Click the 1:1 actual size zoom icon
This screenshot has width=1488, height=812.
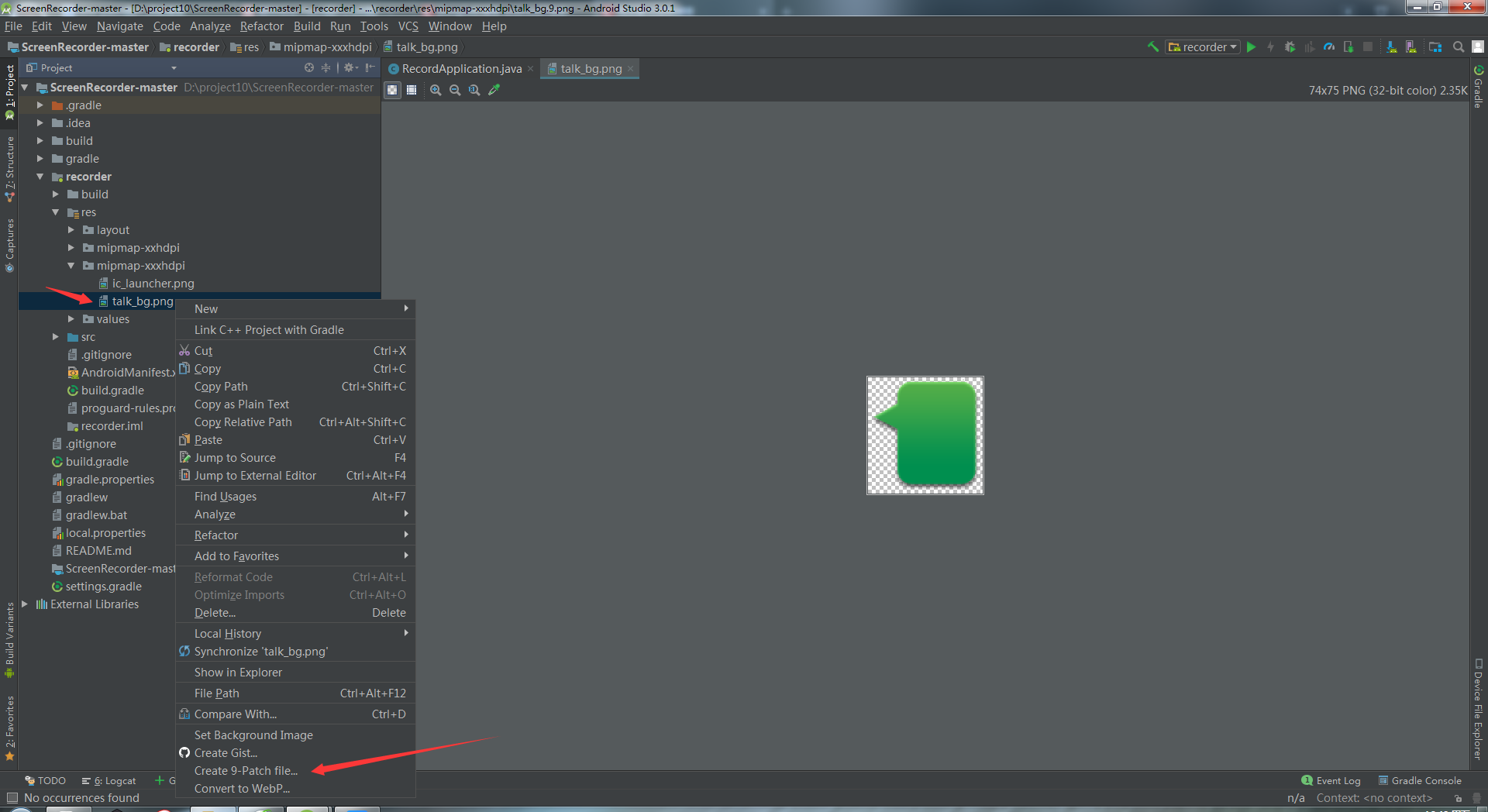click(474, 90)
